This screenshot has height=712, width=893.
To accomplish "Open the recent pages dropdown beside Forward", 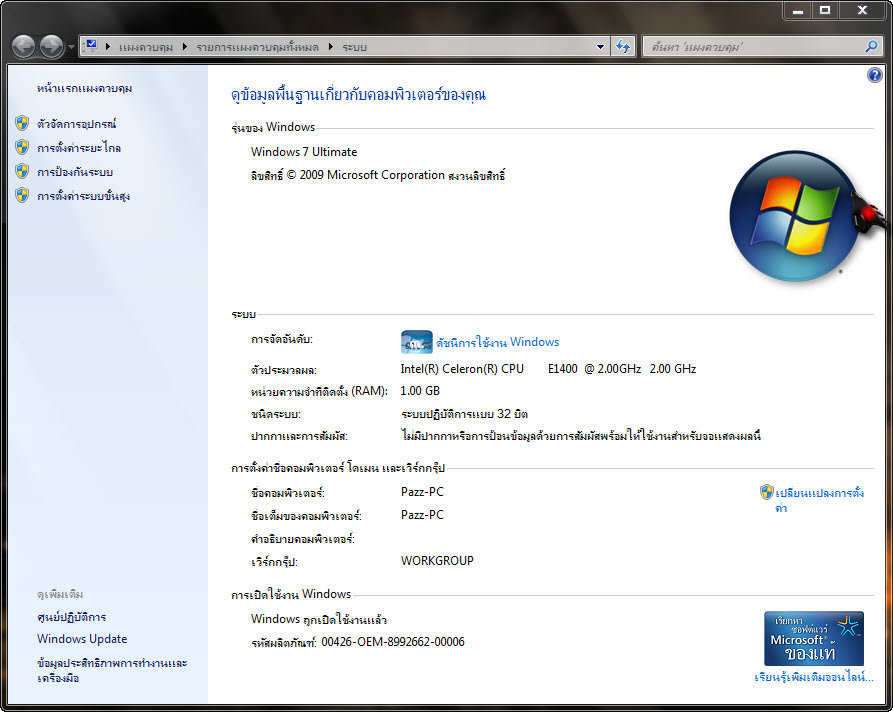I will coord(71,47).
